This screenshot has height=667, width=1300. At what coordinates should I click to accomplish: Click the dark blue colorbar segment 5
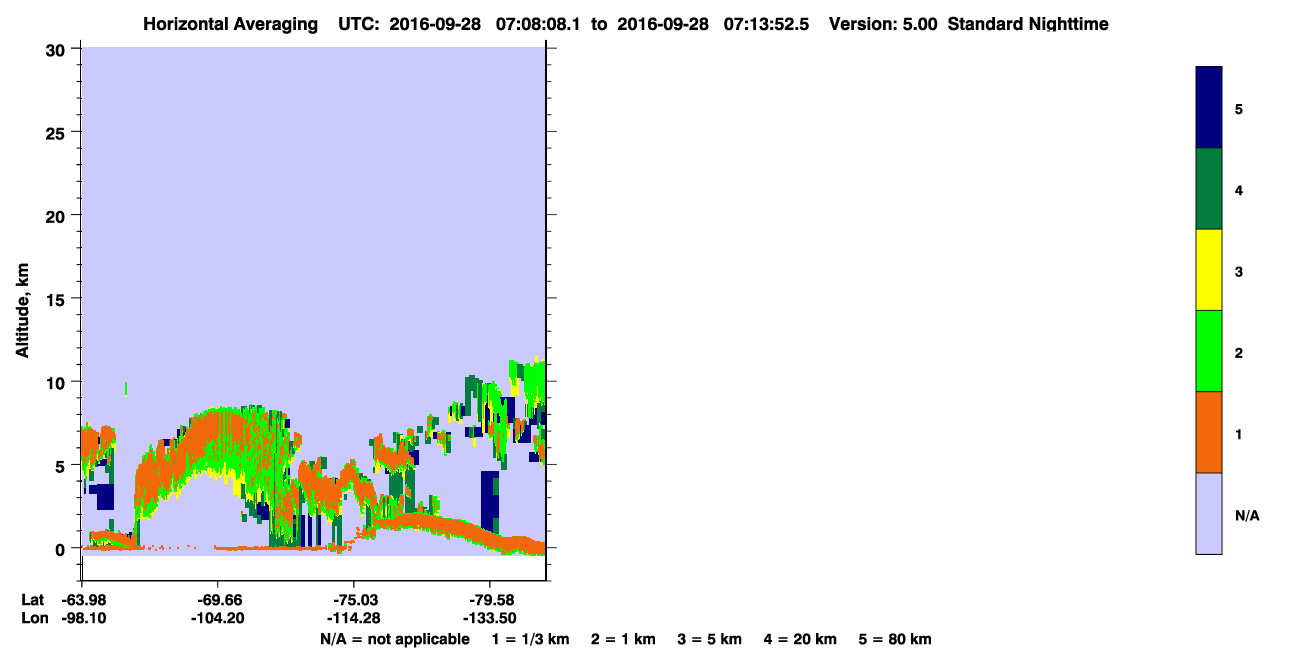[1208, 107]
